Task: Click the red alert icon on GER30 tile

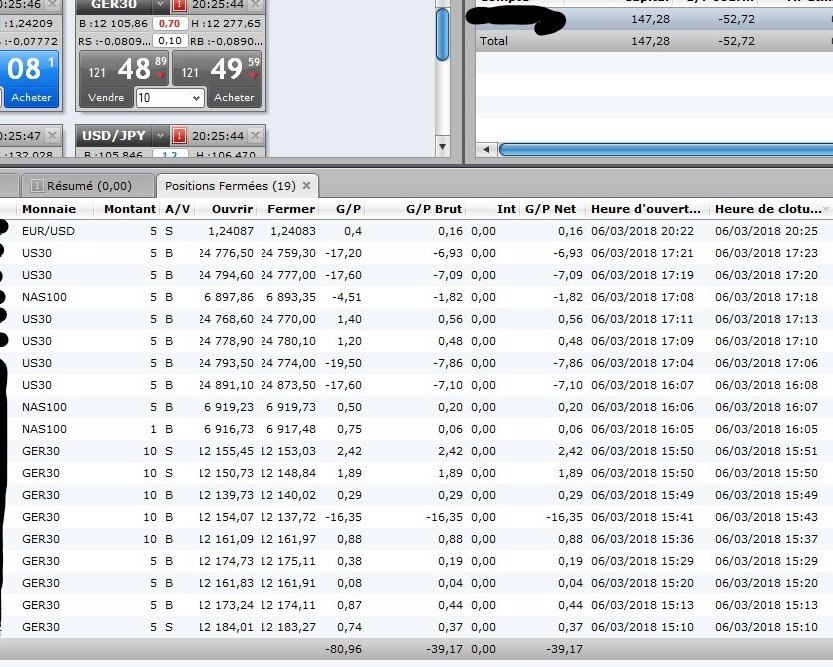Action: pos(179,5)
